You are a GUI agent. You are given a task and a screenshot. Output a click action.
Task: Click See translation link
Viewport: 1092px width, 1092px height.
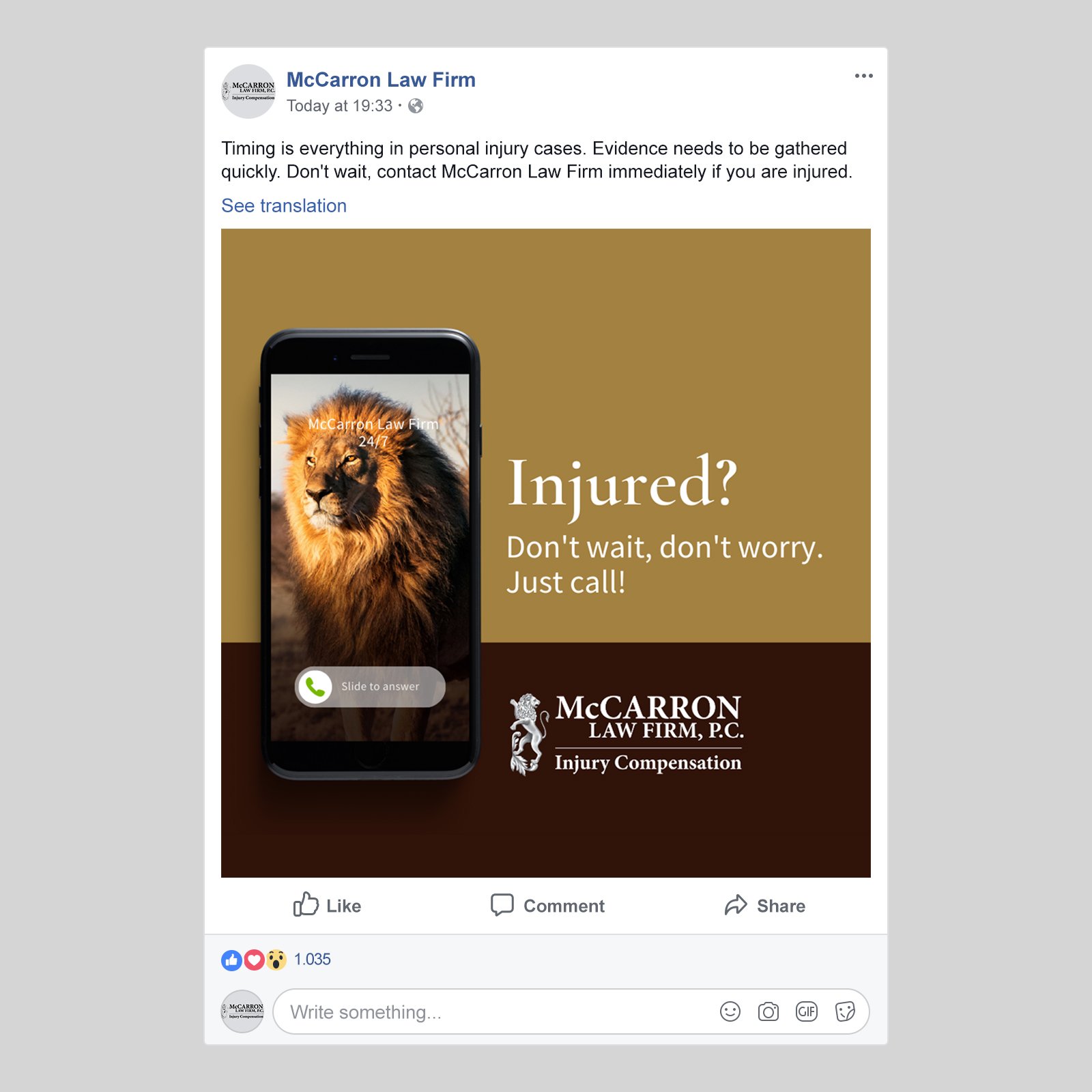284,205
